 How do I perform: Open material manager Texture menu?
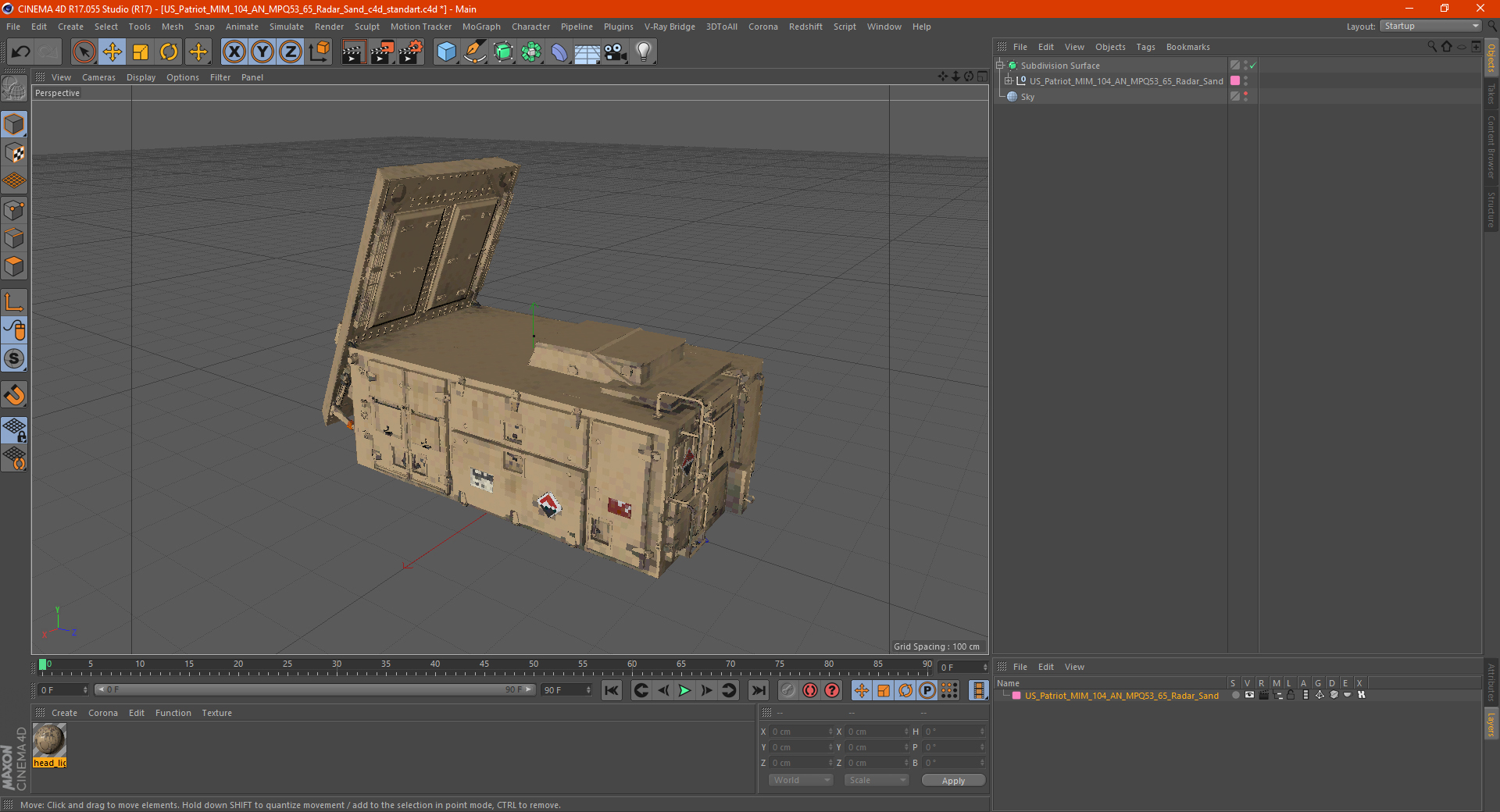click(x=216, y=713)
